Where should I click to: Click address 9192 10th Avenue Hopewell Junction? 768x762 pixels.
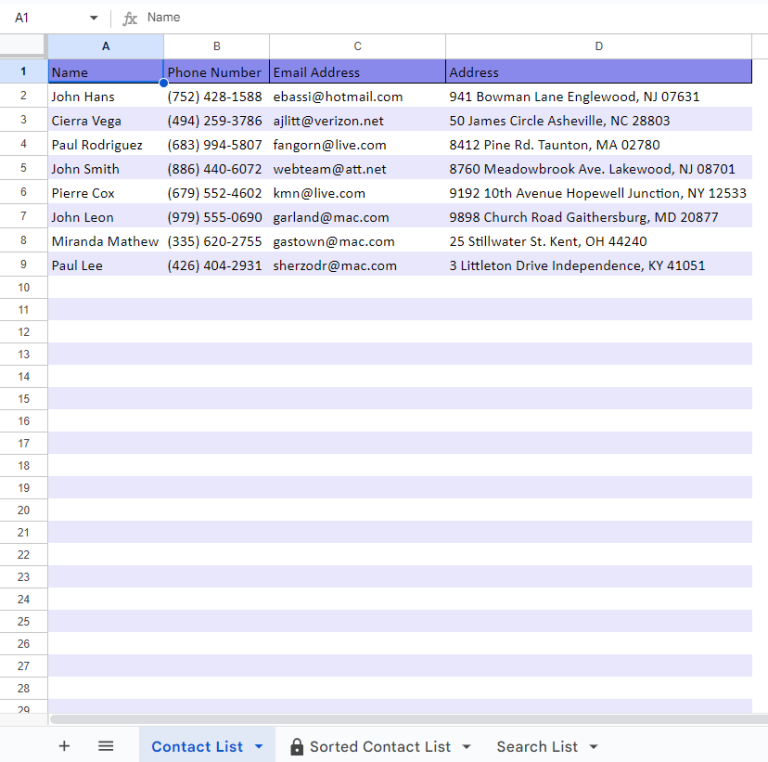[x=599, y=192]
